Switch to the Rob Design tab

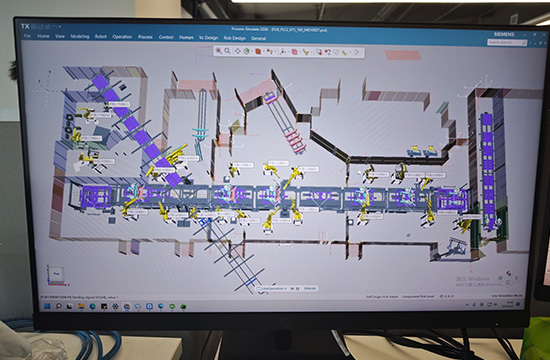[234, 38]
